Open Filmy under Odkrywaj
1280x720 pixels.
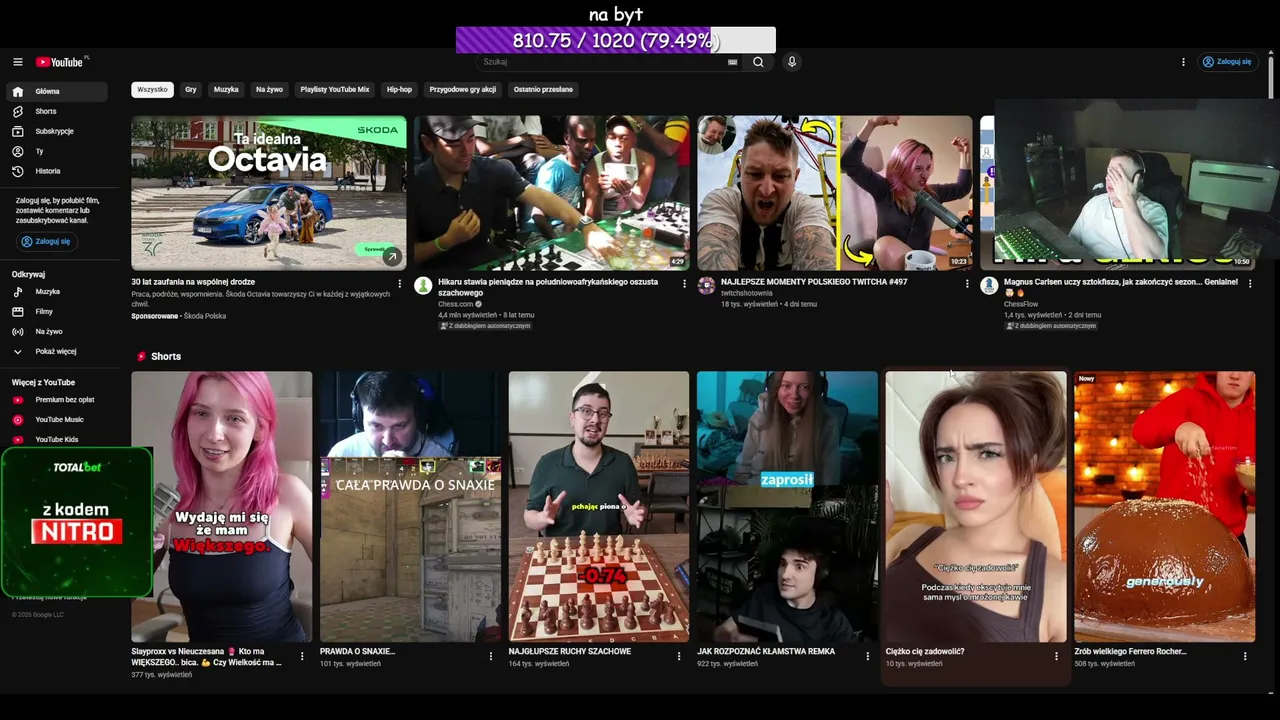click(x=57, y=312)
